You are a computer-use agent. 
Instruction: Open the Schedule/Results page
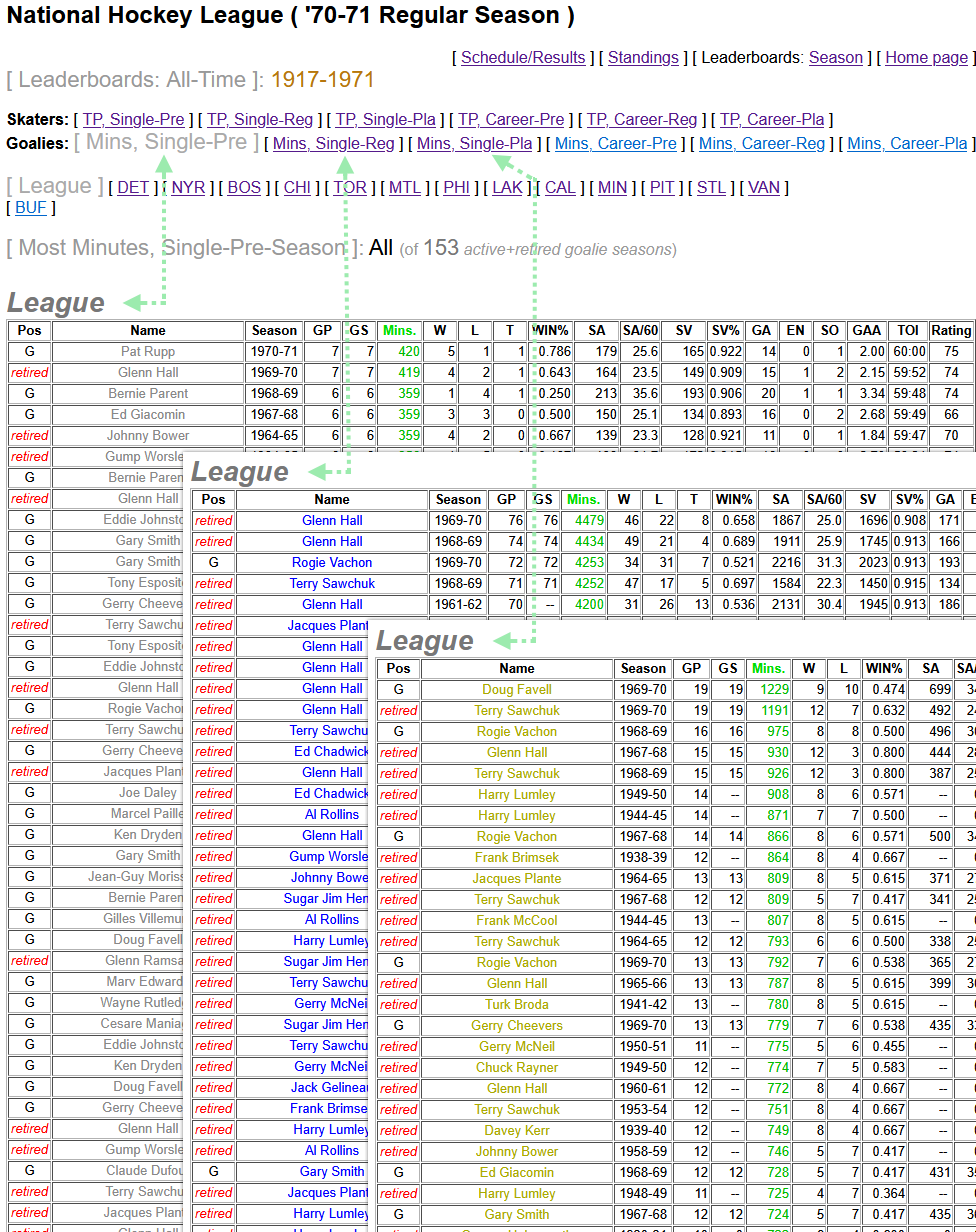pyautogui.click(x=523, y=58)
